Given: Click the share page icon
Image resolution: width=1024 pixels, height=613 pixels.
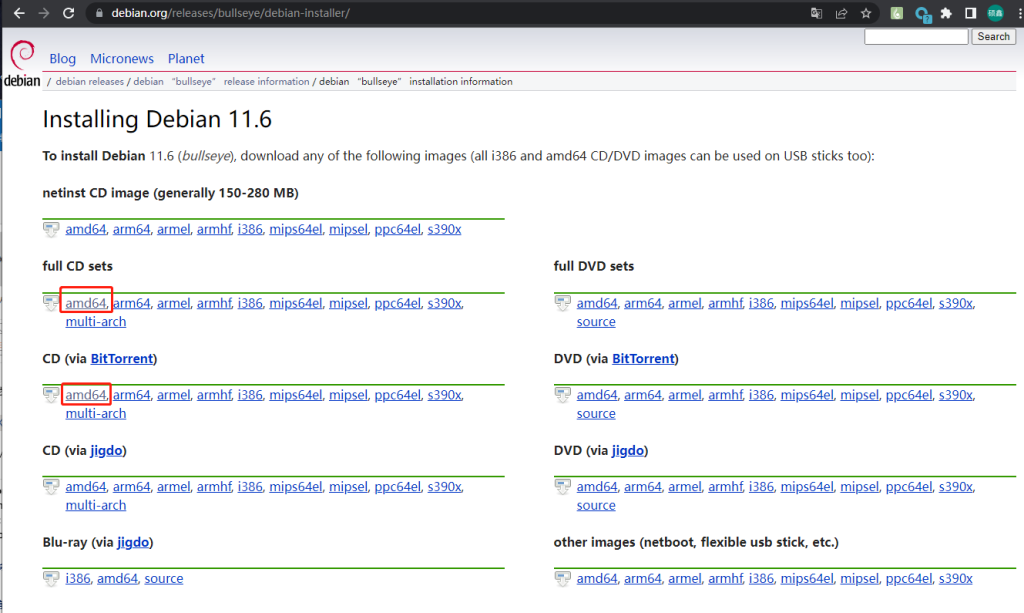Looking at the screenshot, I should click(x=842, y=14).
